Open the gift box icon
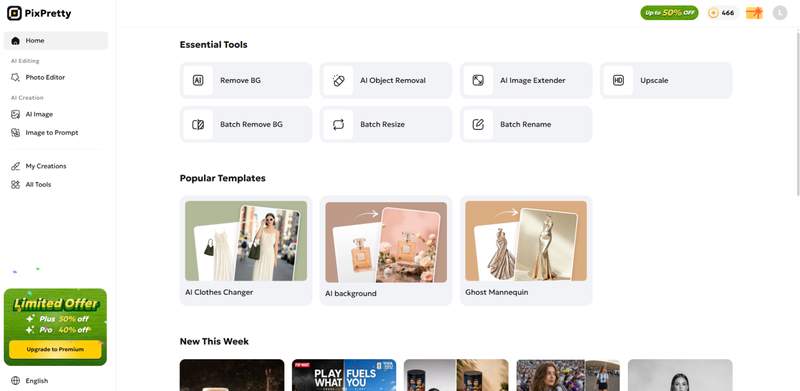Image resolution: width=800 pixels, height=391 pixels. point(754,13)
